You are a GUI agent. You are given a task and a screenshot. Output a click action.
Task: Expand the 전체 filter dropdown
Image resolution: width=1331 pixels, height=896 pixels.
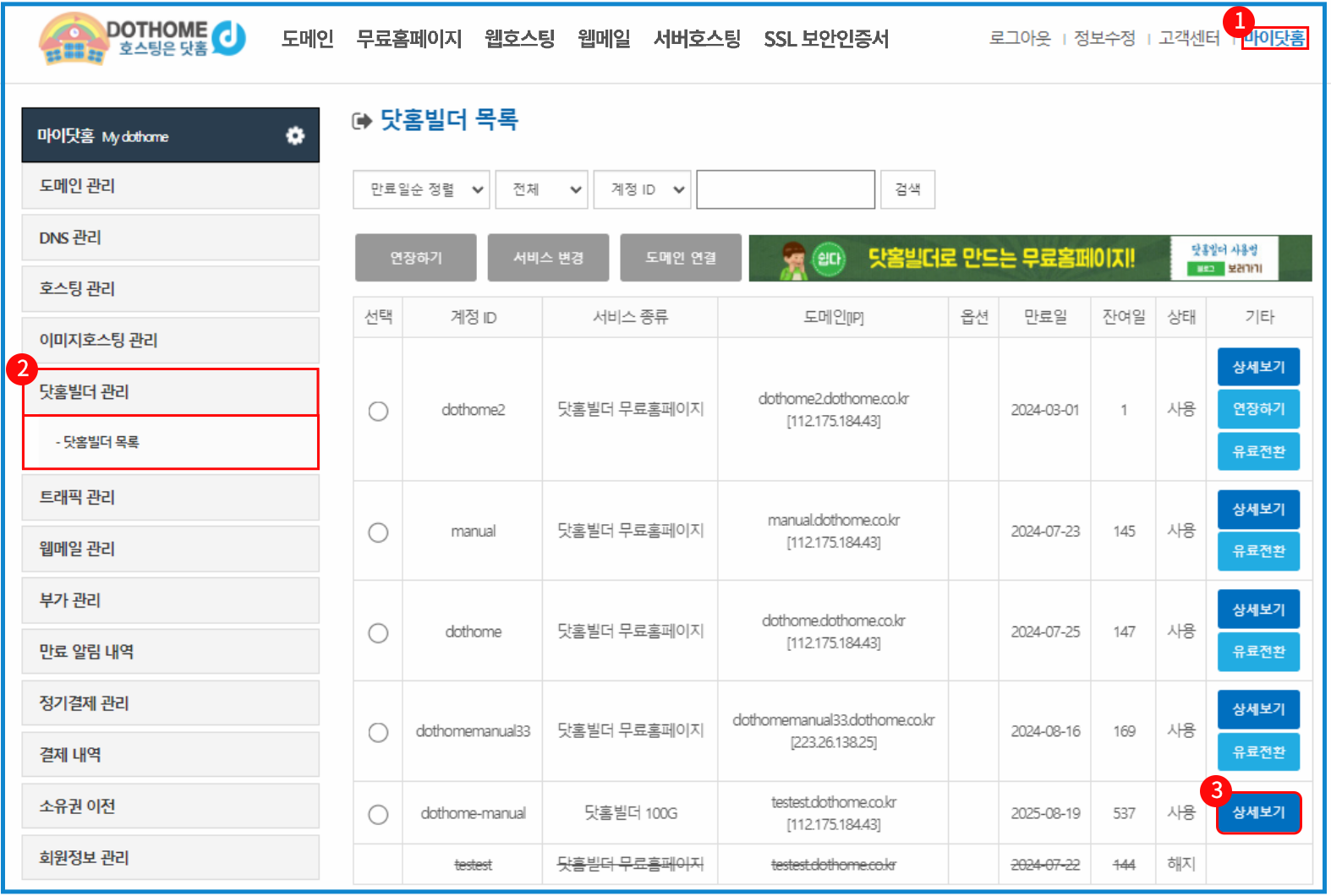[541, 189]
